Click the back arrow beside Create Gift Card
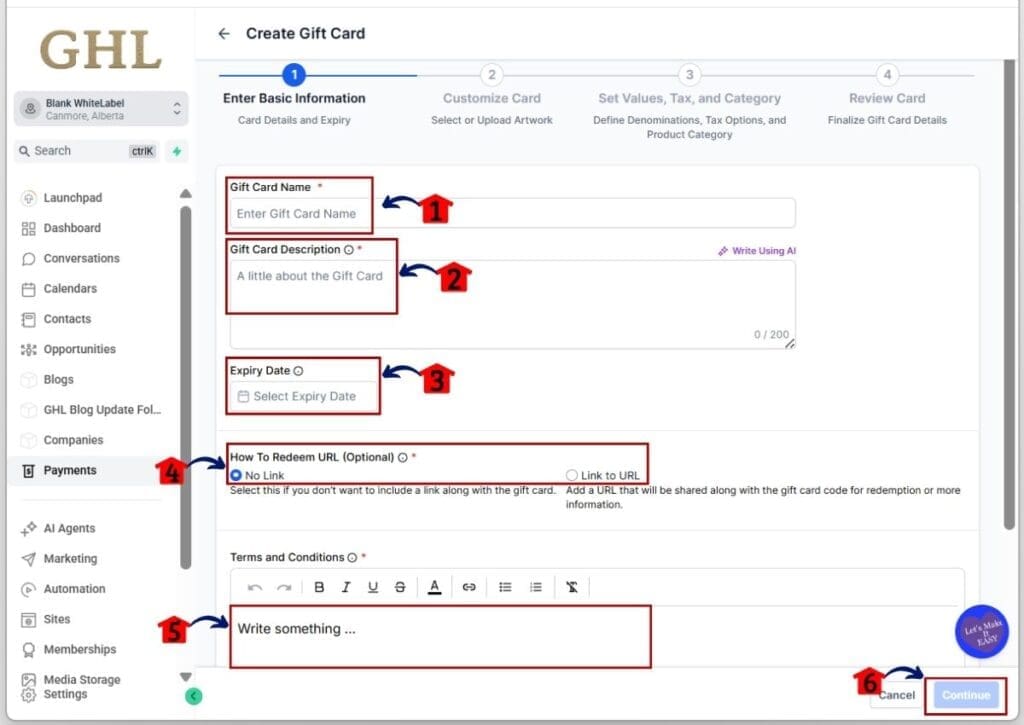The width and height of the screenshot is (1024, 725). [x=224, y=34]
